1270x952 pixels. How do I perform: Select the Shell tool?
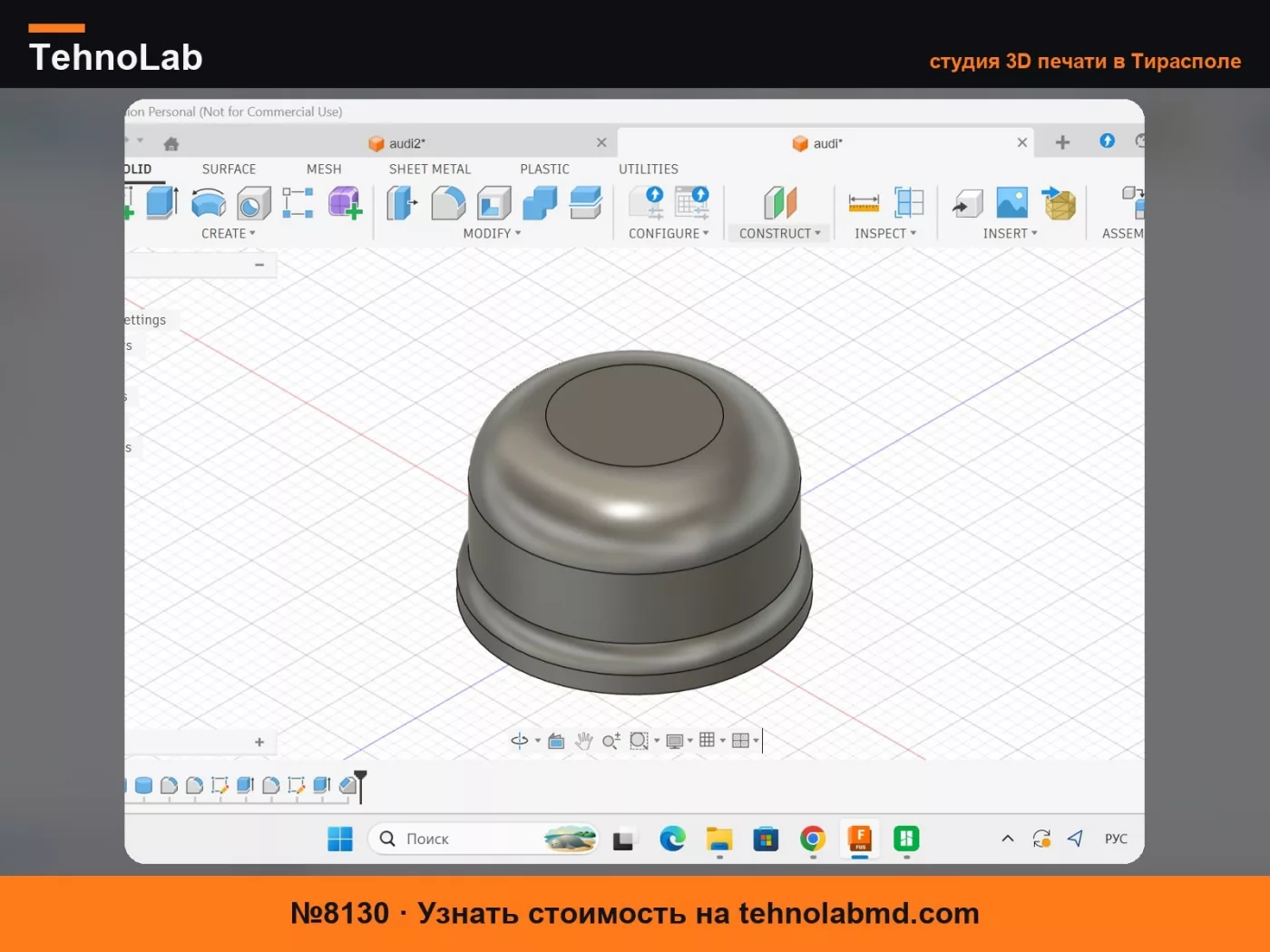[x=493, y=202]
